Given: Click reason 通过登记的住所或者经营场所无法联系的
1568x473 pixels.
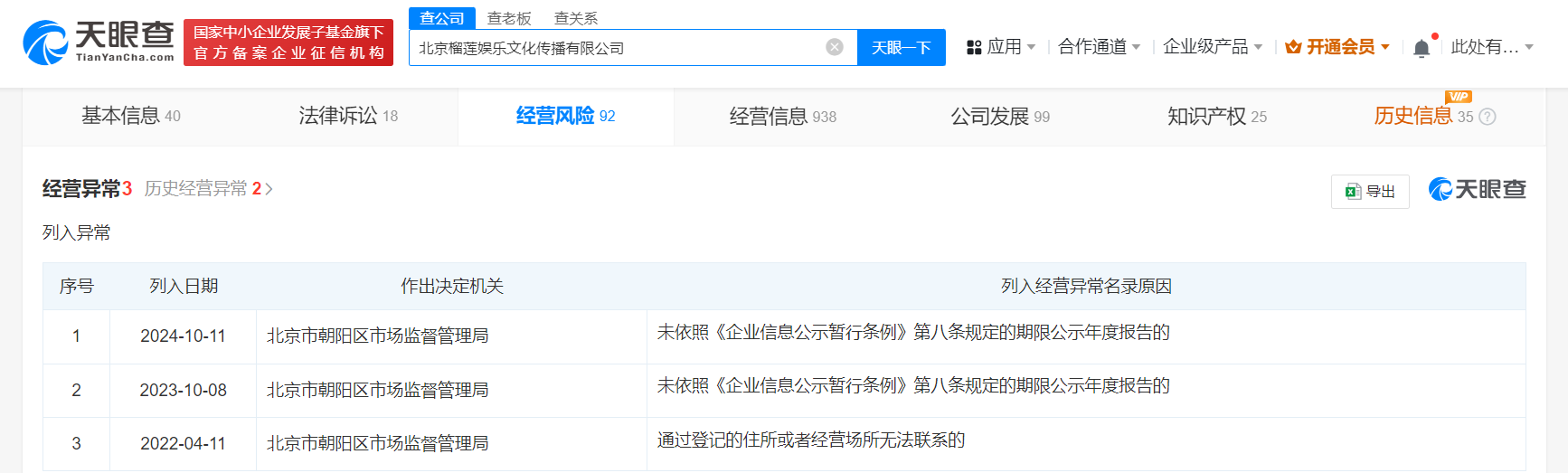Looking at the screenshot, I should (811, 440).
